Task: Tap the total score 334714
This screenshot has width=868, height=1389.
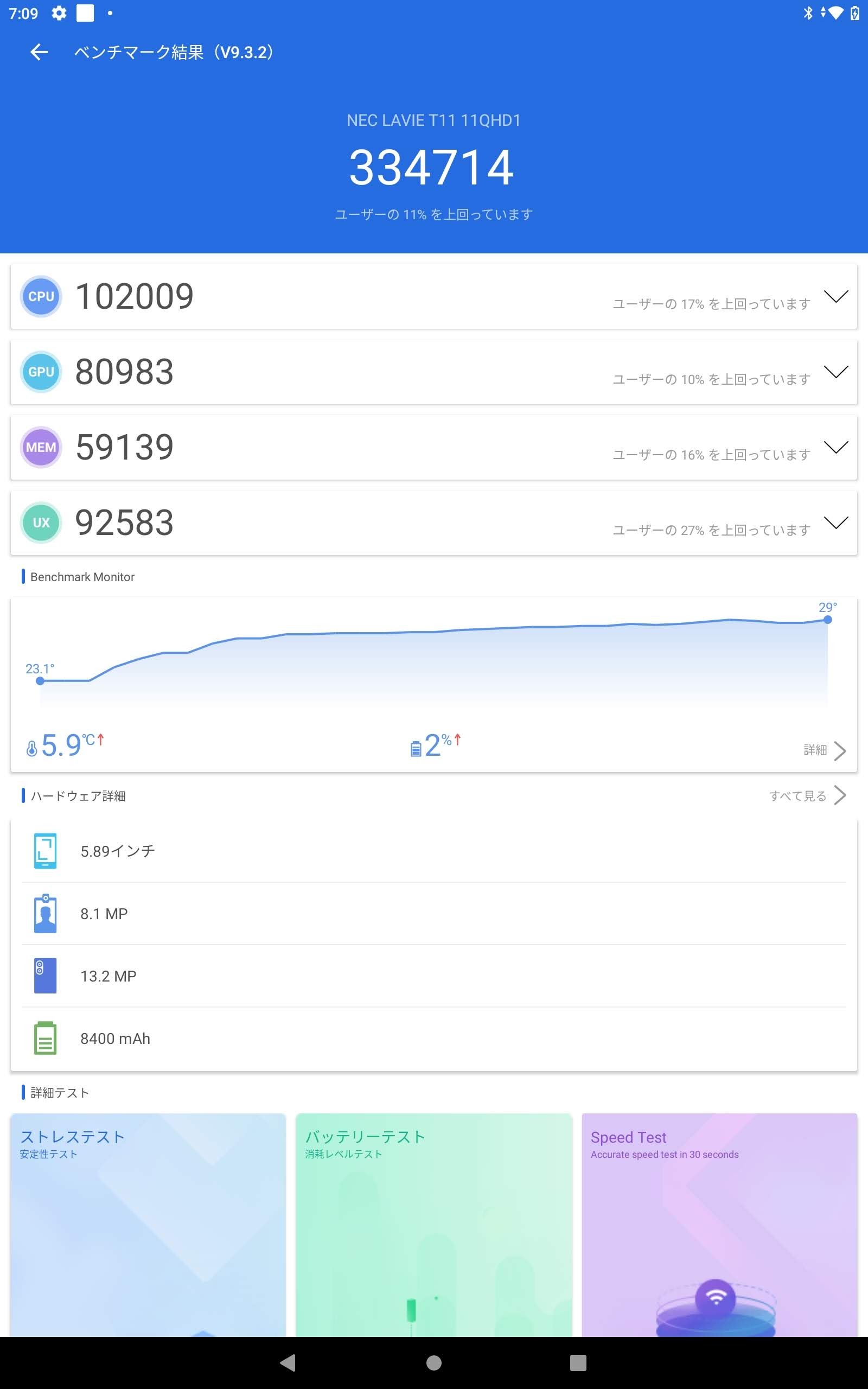Action: pyautogui.click(x=431, y=167)
